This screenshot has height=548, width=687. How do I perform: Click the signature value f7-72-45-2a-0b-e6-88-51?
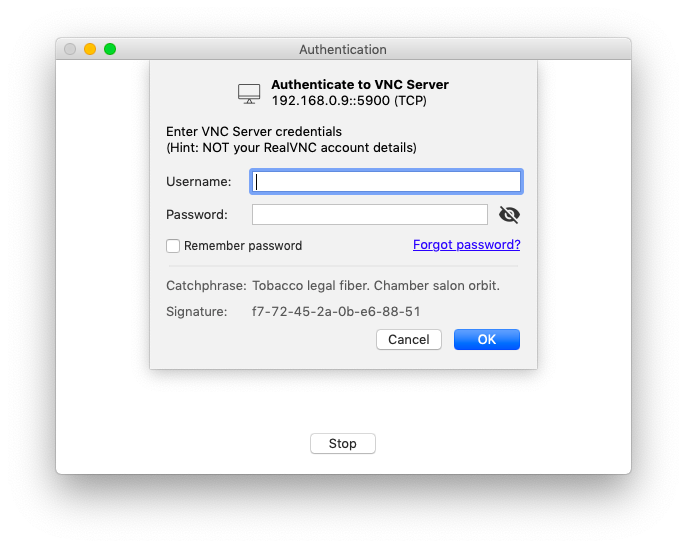tap(336, 312)
